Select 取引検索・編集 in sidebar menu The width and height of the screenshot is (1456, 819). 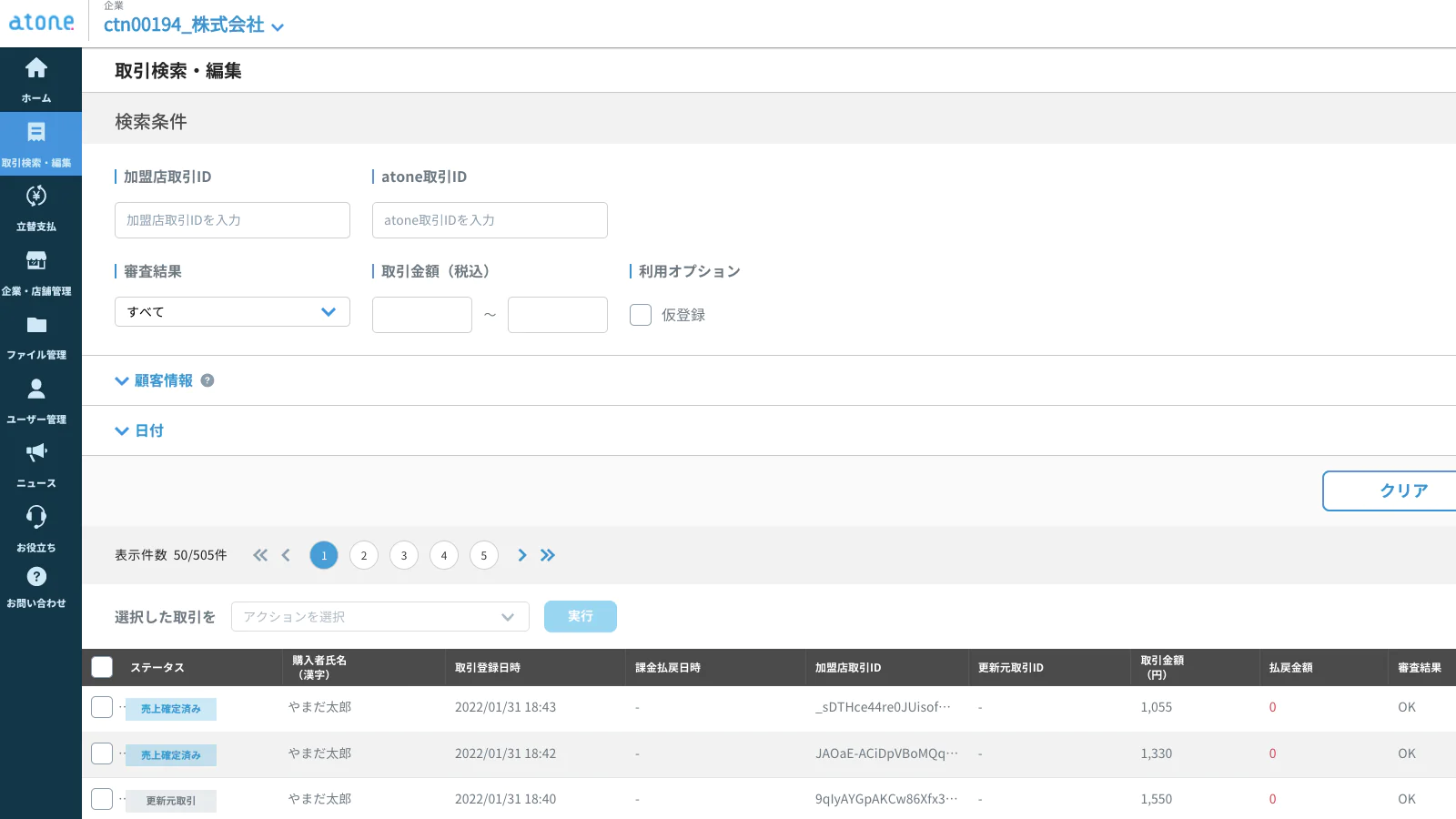(36, 144)
